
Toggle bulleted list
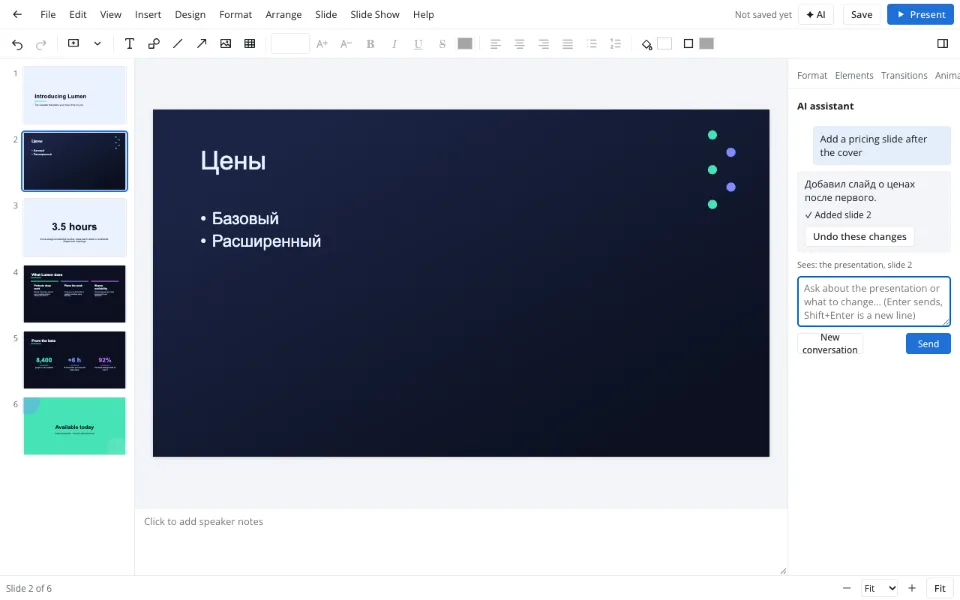click(591, 43)
